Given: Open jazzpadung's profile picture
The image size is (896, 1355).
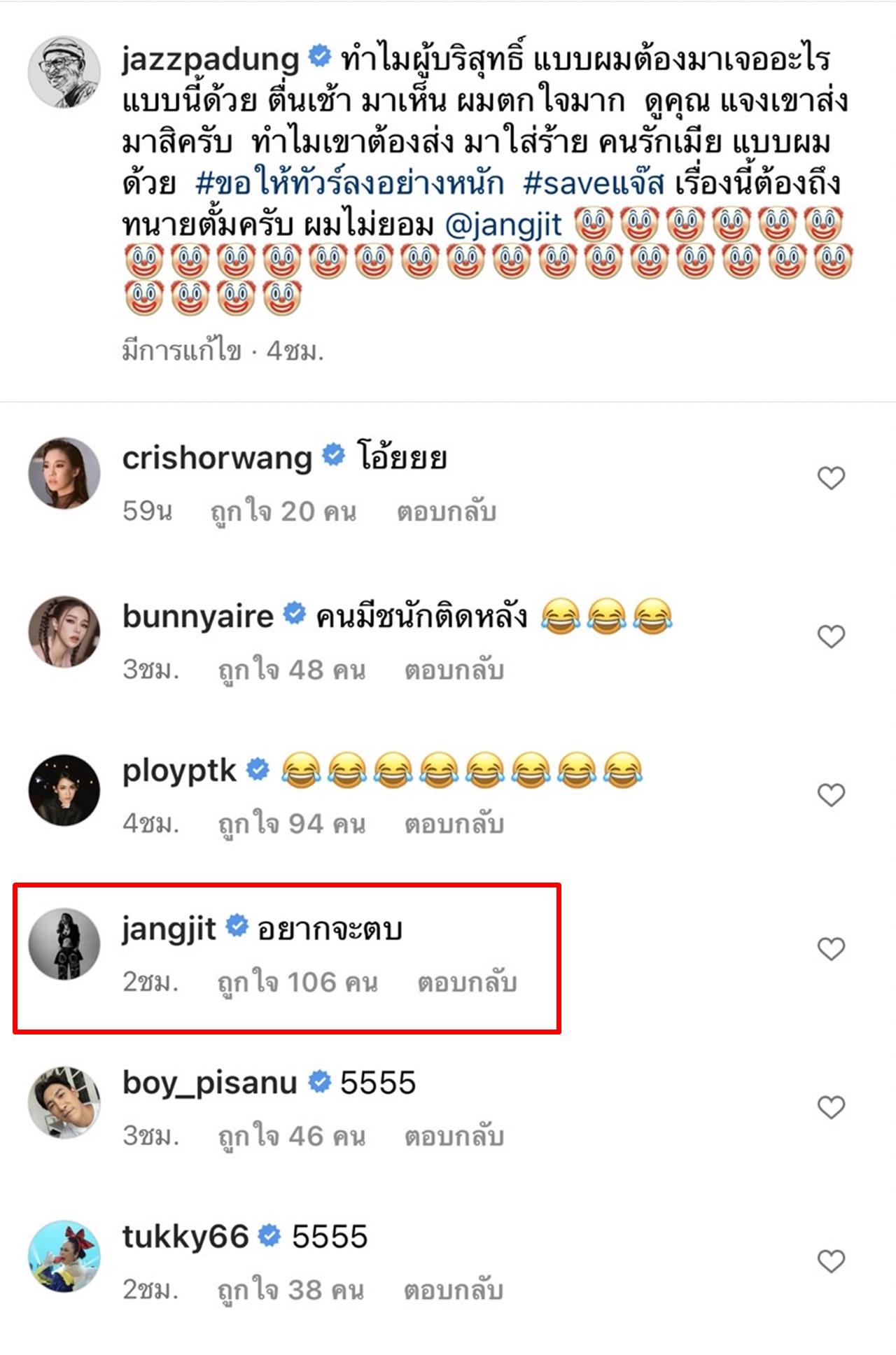Looking at the screenshot, I should [x=64, y=72].
